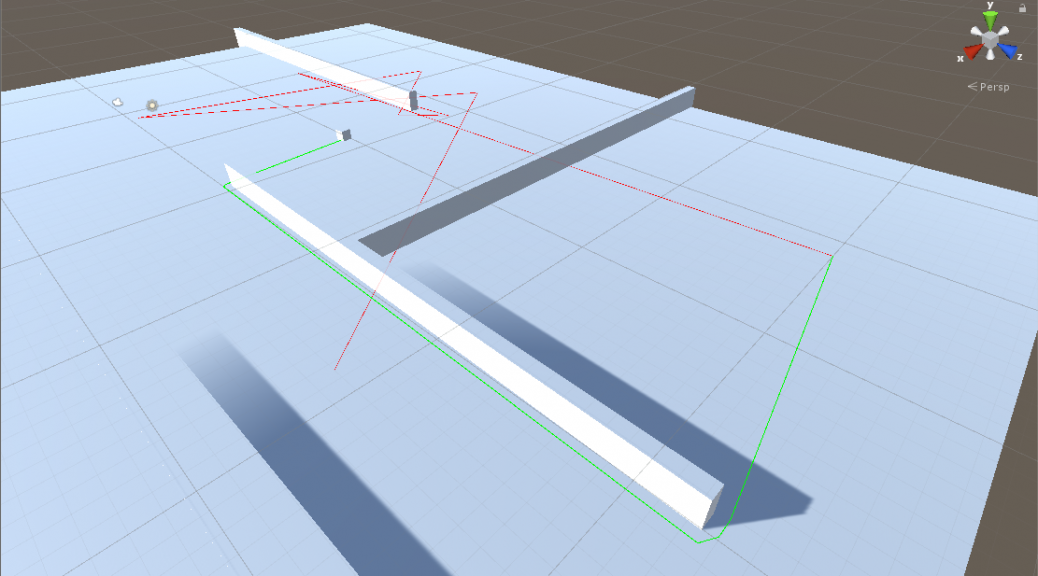Click the center cube of the orientation gizmo
The width and height of the screenshot is (1038, 576).
tap(990, 40)
